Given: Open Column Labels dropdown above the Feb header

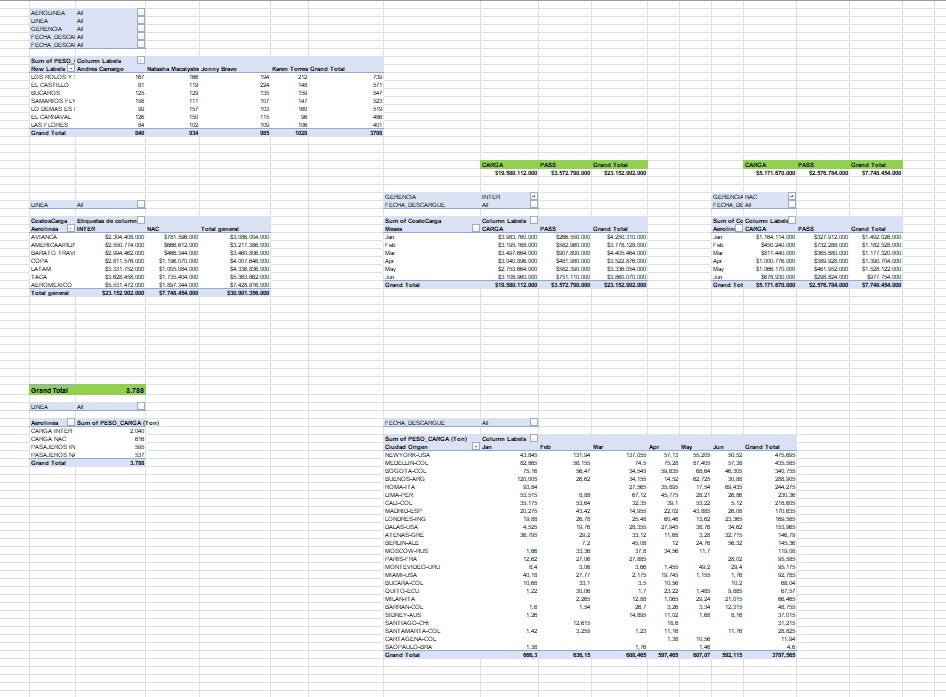Looking at the screenshot, I should (533, 438).
